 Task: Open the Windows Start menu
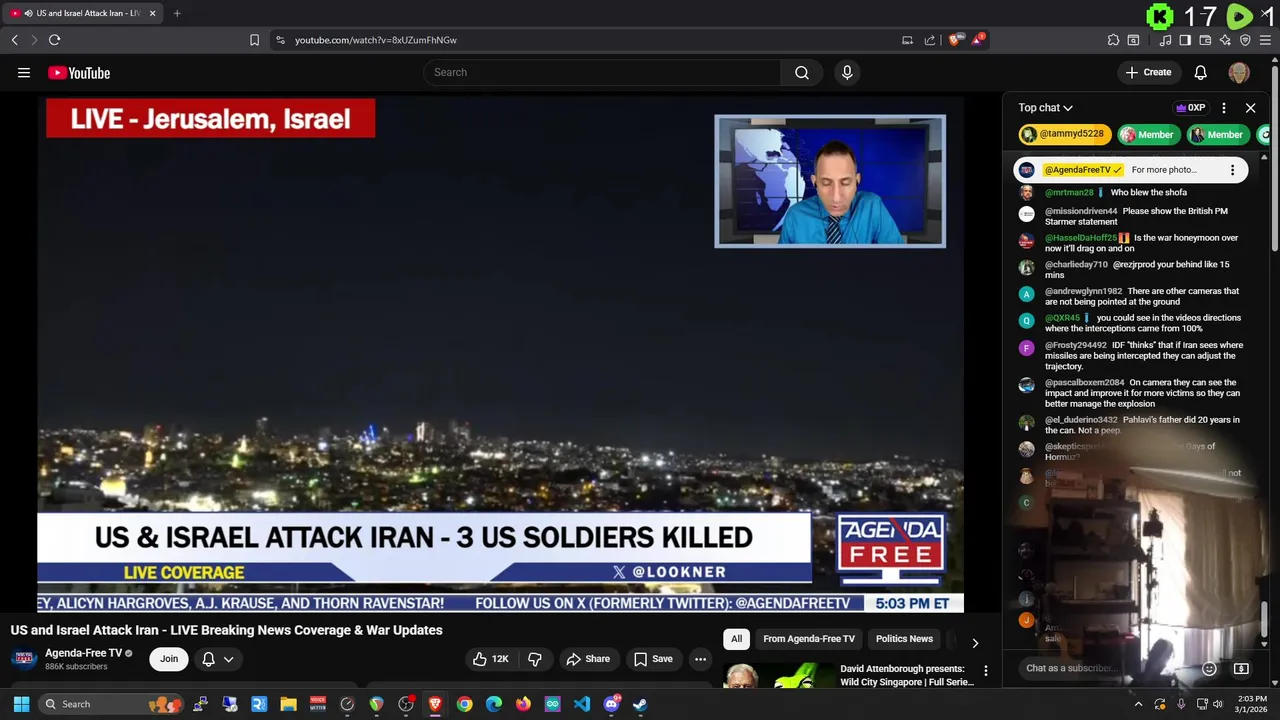pos(21,704)
